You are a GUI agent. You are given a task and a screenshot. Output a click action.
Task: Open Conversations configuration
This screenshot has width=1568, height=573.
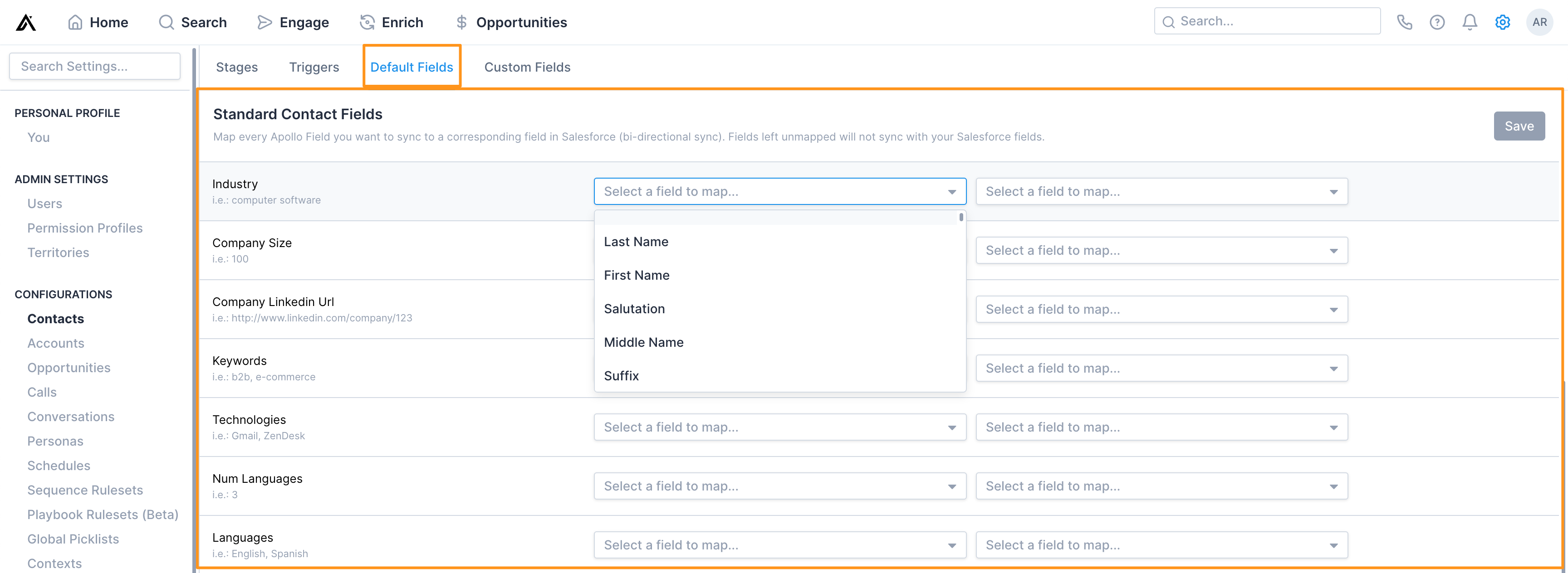click(71, 417)
